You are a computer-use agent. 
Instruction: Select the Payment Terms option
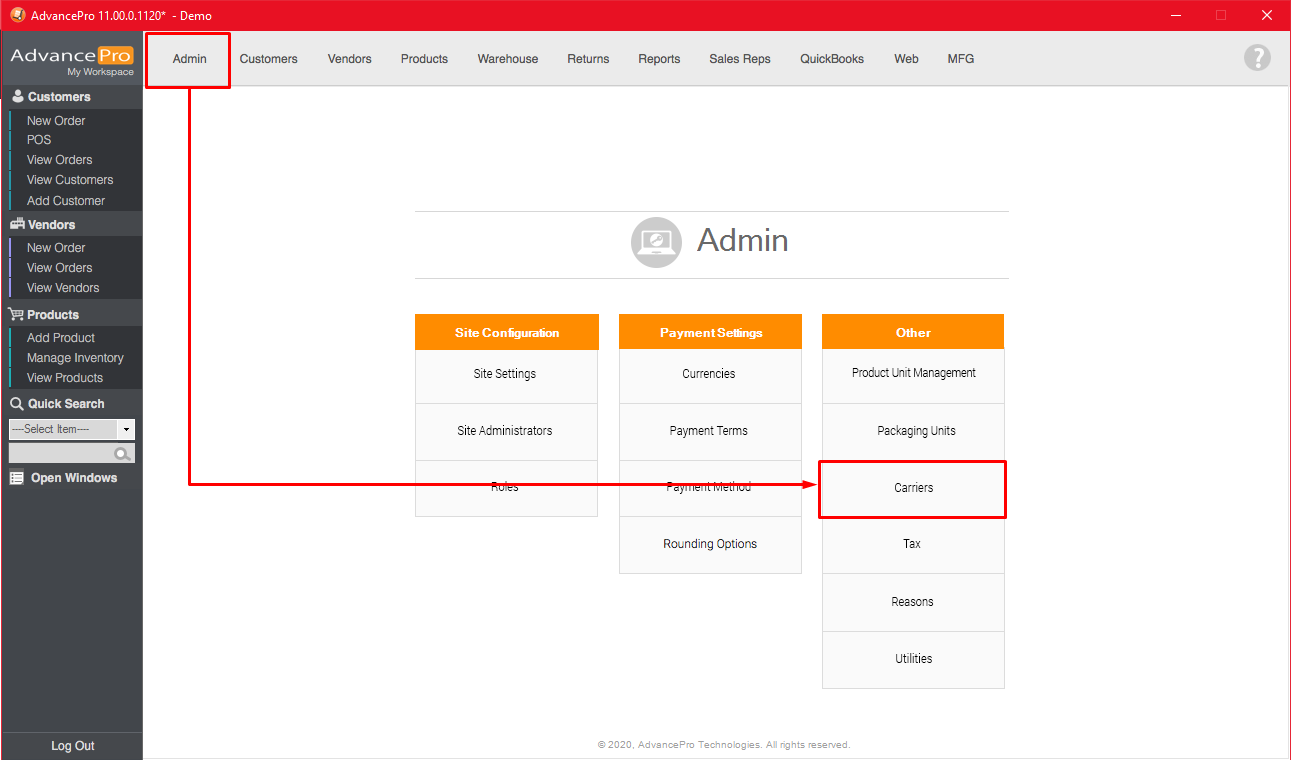[709, 431]
